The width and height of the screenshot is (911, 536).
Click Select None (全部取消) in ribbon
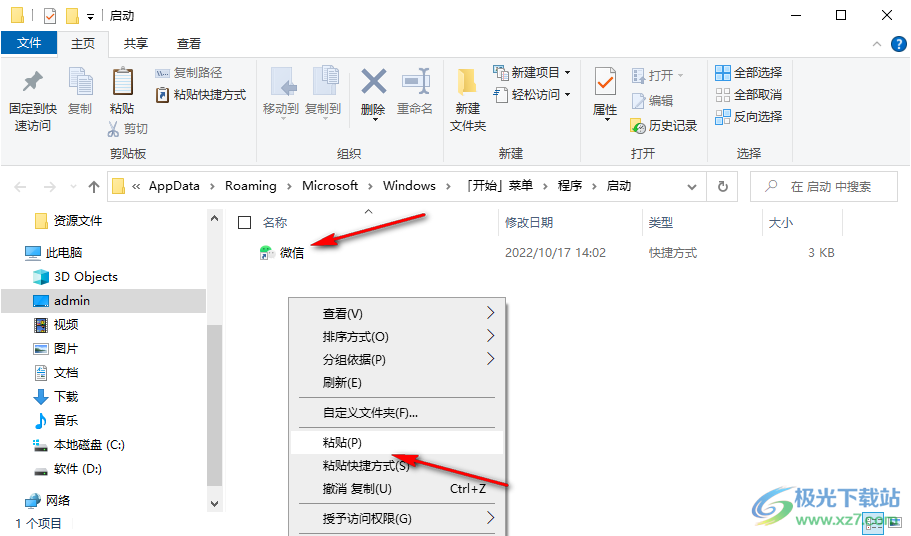(x=749, y=95)
